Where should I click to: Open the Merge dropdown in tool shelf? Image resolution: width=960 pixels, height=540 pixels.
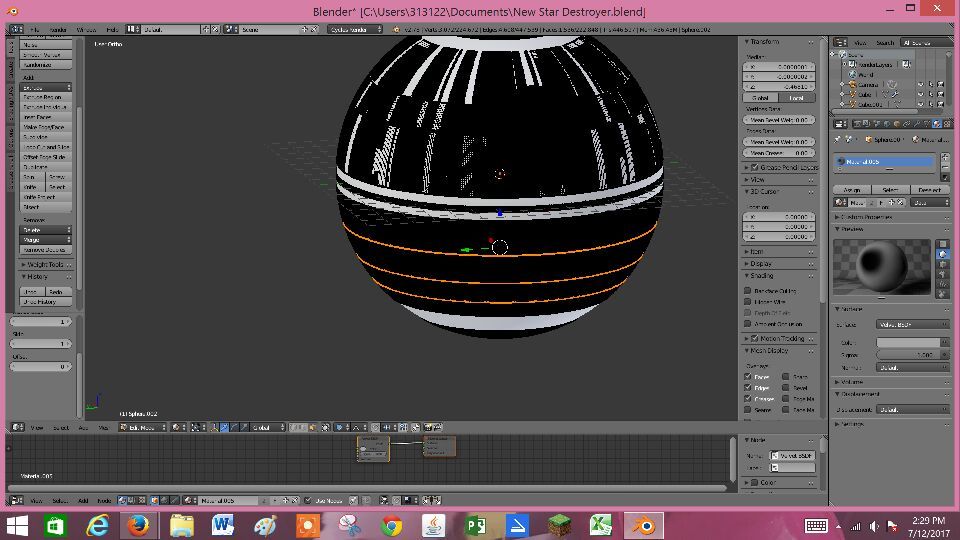tap(46, 239)
